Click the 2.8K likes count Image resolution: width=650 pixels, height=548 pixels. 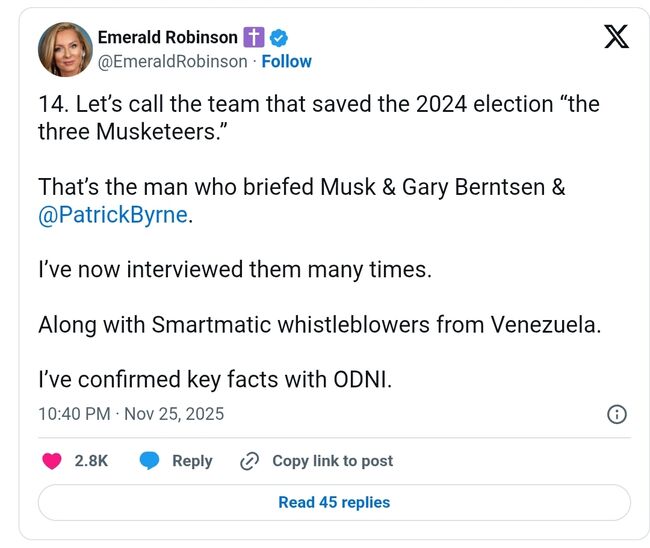(91, 461)
